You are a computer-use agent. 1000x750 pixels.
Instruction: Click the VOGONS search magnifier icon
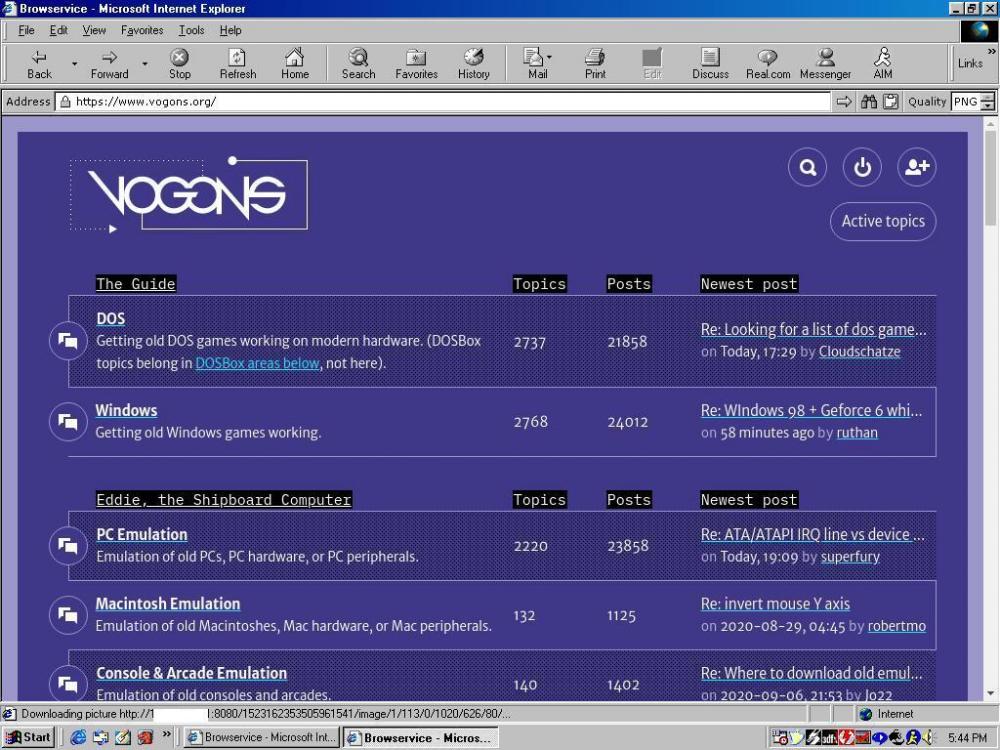pos(807,167)
